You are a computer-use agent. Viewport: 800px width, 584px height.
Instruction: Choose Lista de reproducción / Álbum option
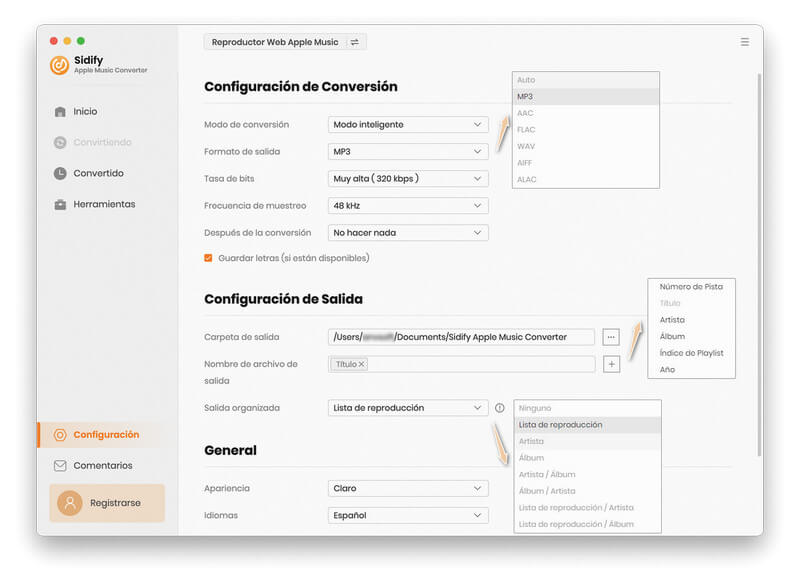(588, 524)
